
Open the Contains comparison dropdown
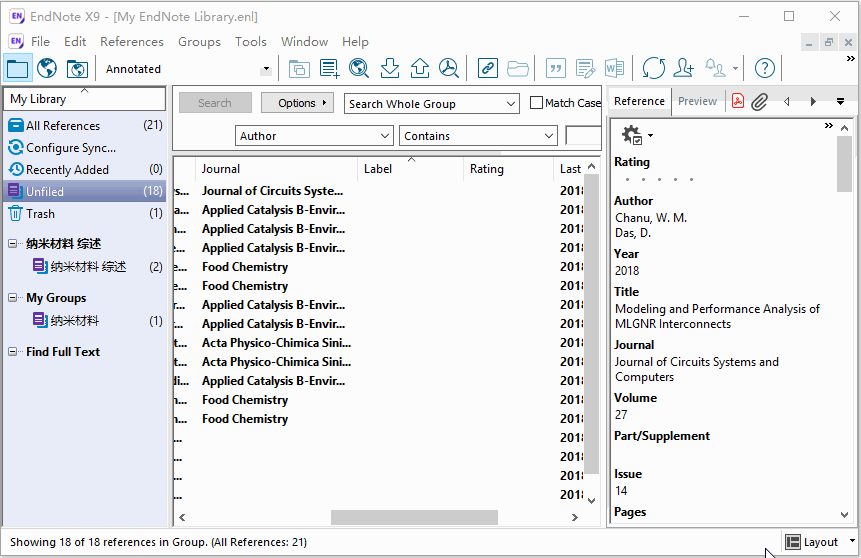point(478,136)
